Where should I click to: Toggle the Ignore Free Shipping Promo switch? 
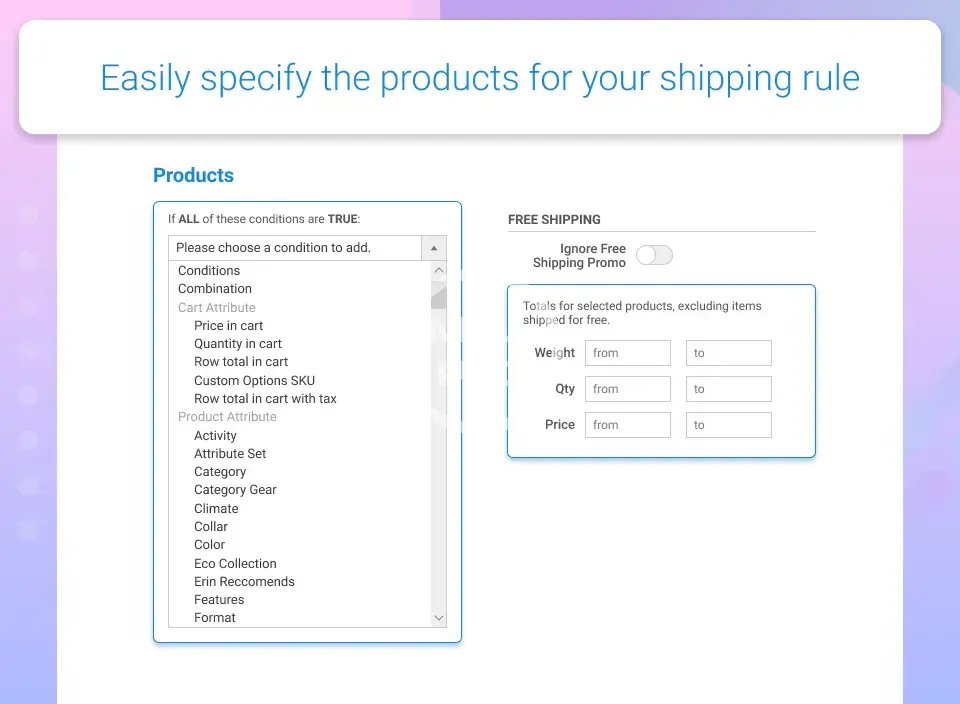coord(654,255)
